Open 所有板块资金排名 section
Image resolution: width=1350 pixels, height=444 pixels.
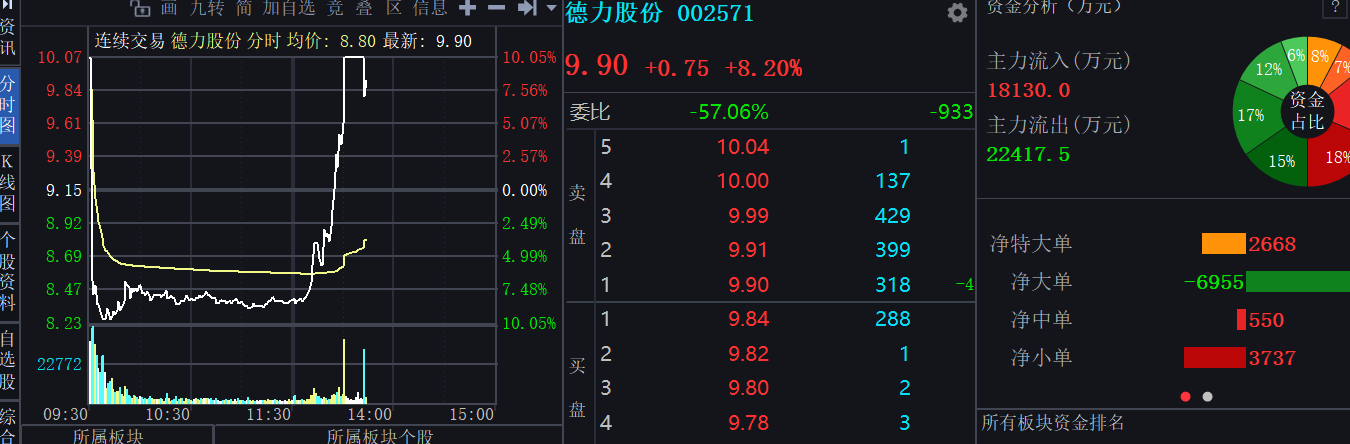pyautogui.click(x=1053, y=423)
